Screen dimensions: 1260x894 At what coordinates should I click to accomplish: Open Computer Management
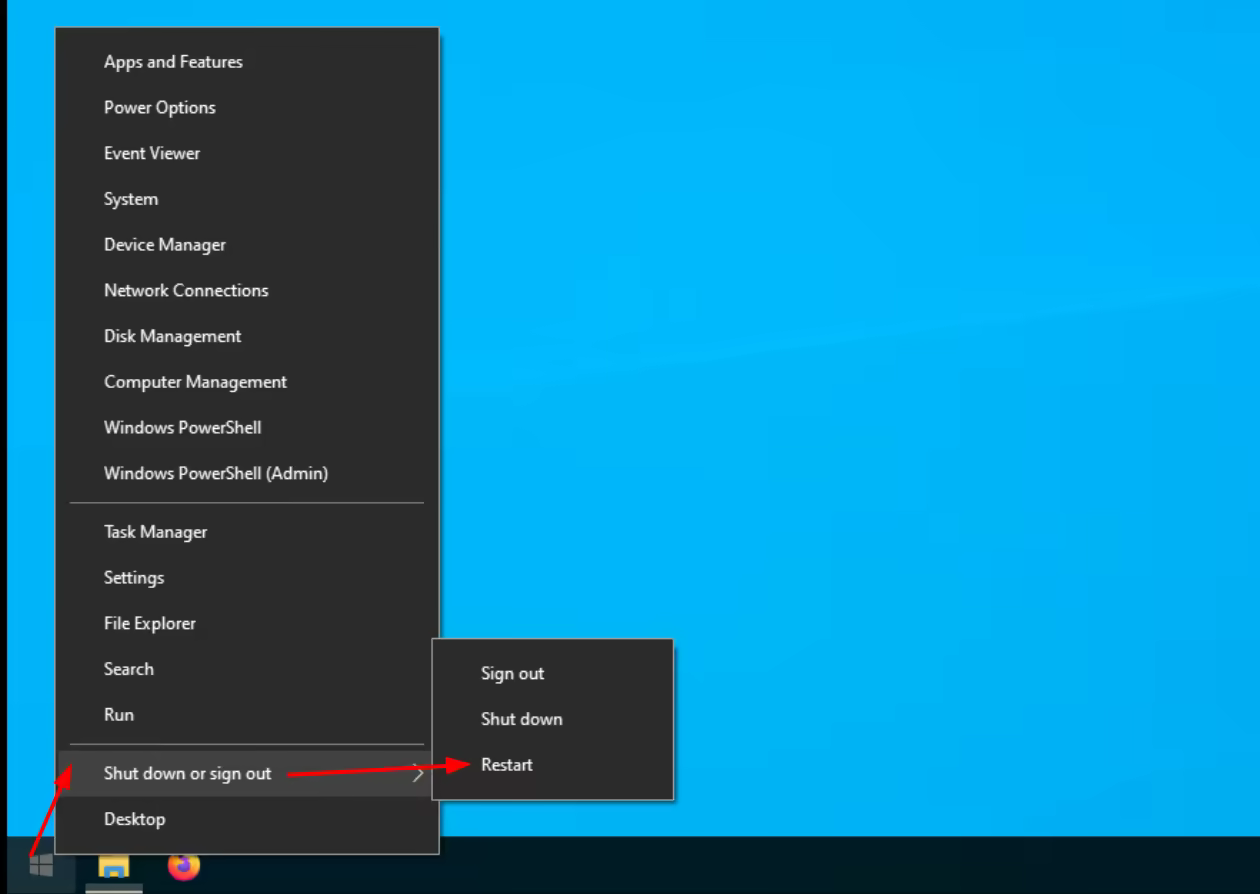point(195,382)
